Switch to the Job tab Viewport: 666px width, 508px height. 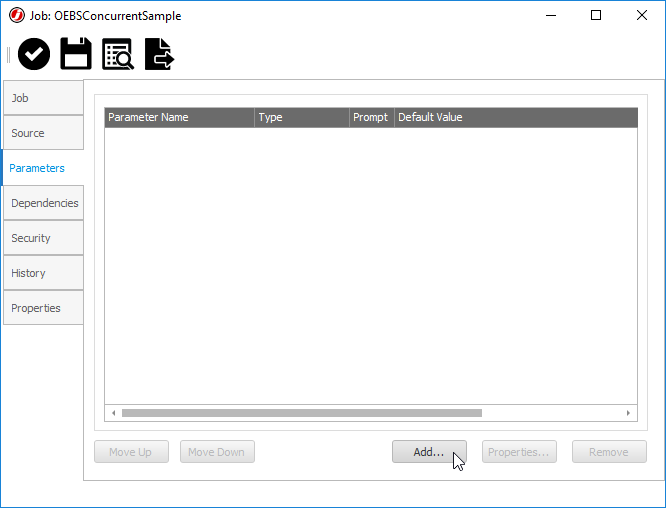43,98
